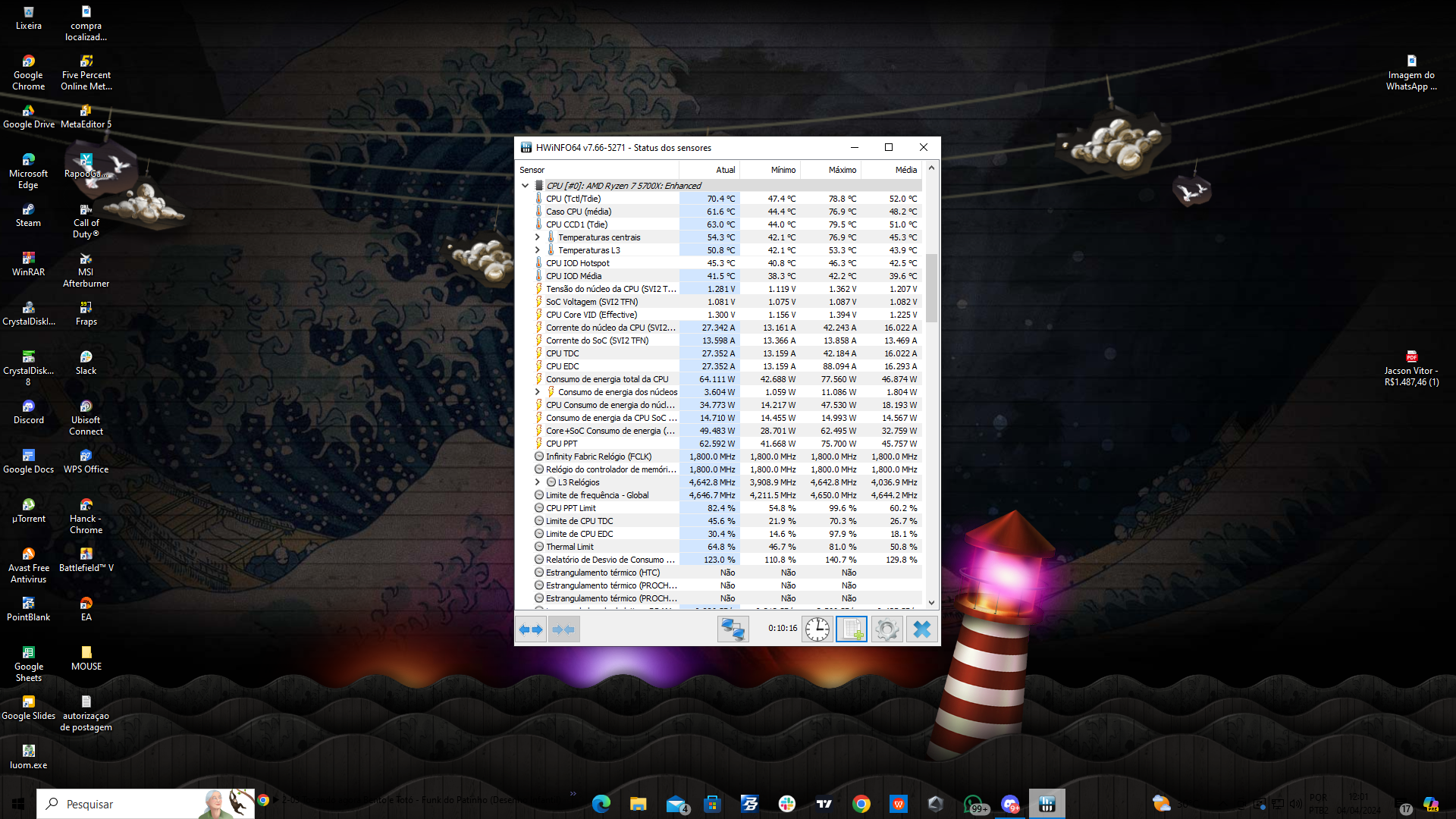
Task: Open Discord desktop shortcut
Action: [x=29, y=413]
